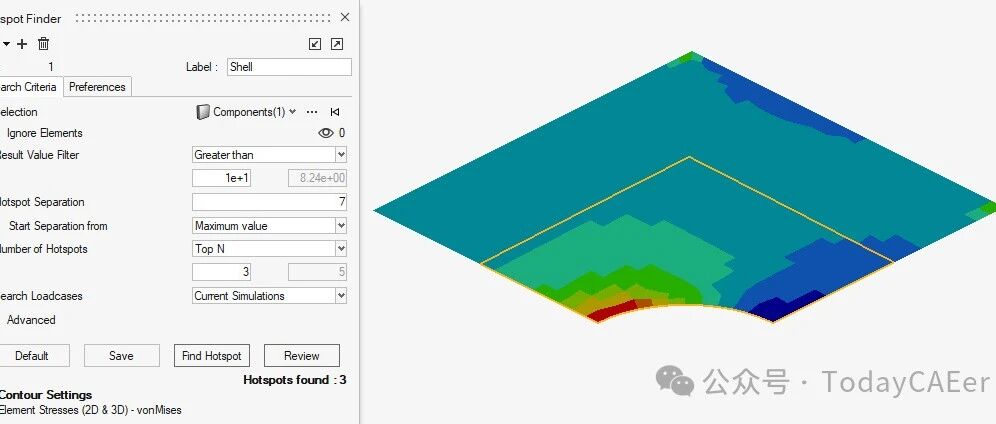Click the Save button
This screenshot has width=996, height=424.
[121, 355]
